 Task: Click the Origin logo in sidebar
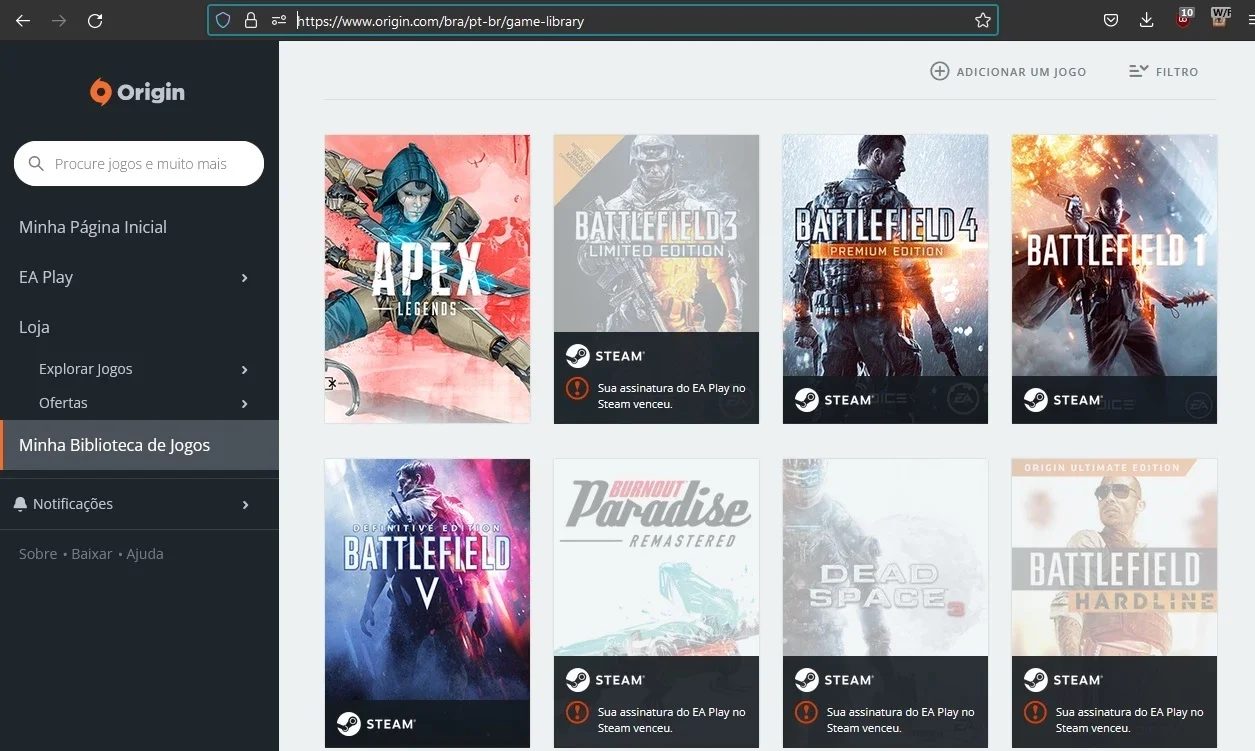click(x=137, y=92)
